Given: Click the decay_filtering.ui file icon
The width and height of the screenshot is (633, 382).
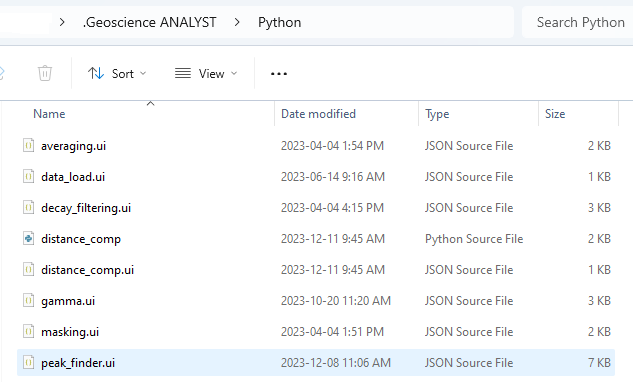Looking at the screenshot, I should pos(28,208).
